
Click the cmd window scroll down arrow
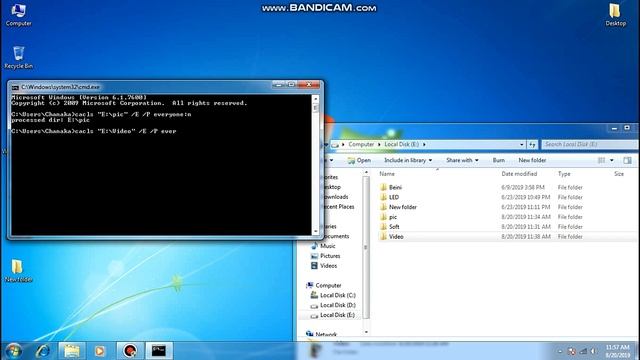315,231
